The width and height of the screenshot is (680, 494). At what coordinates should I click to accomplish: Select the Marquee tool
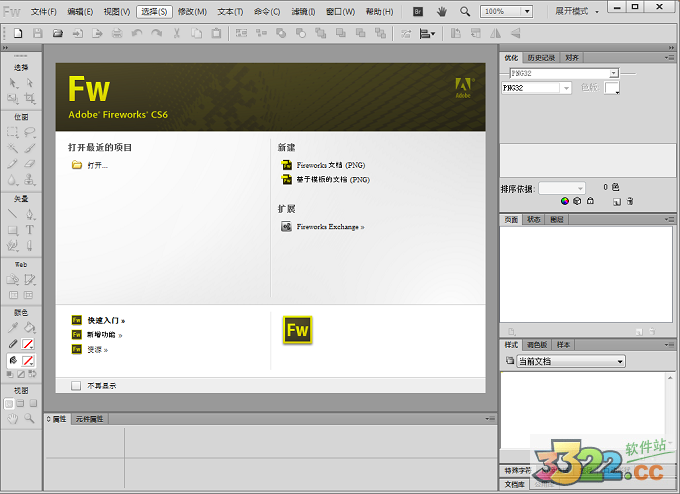click(x=13, y=132)
